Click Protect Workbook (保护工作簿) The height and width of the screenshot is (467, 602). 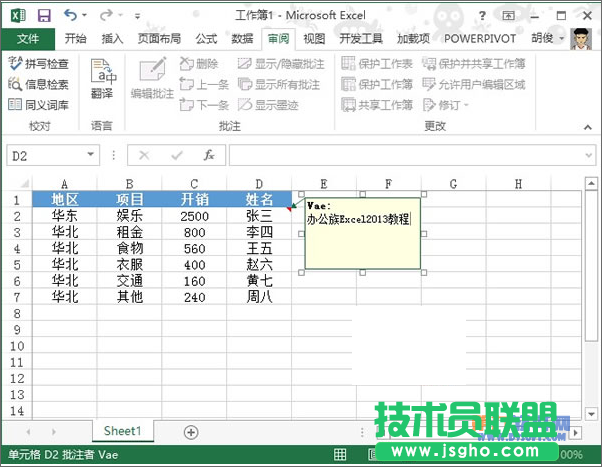377,84
